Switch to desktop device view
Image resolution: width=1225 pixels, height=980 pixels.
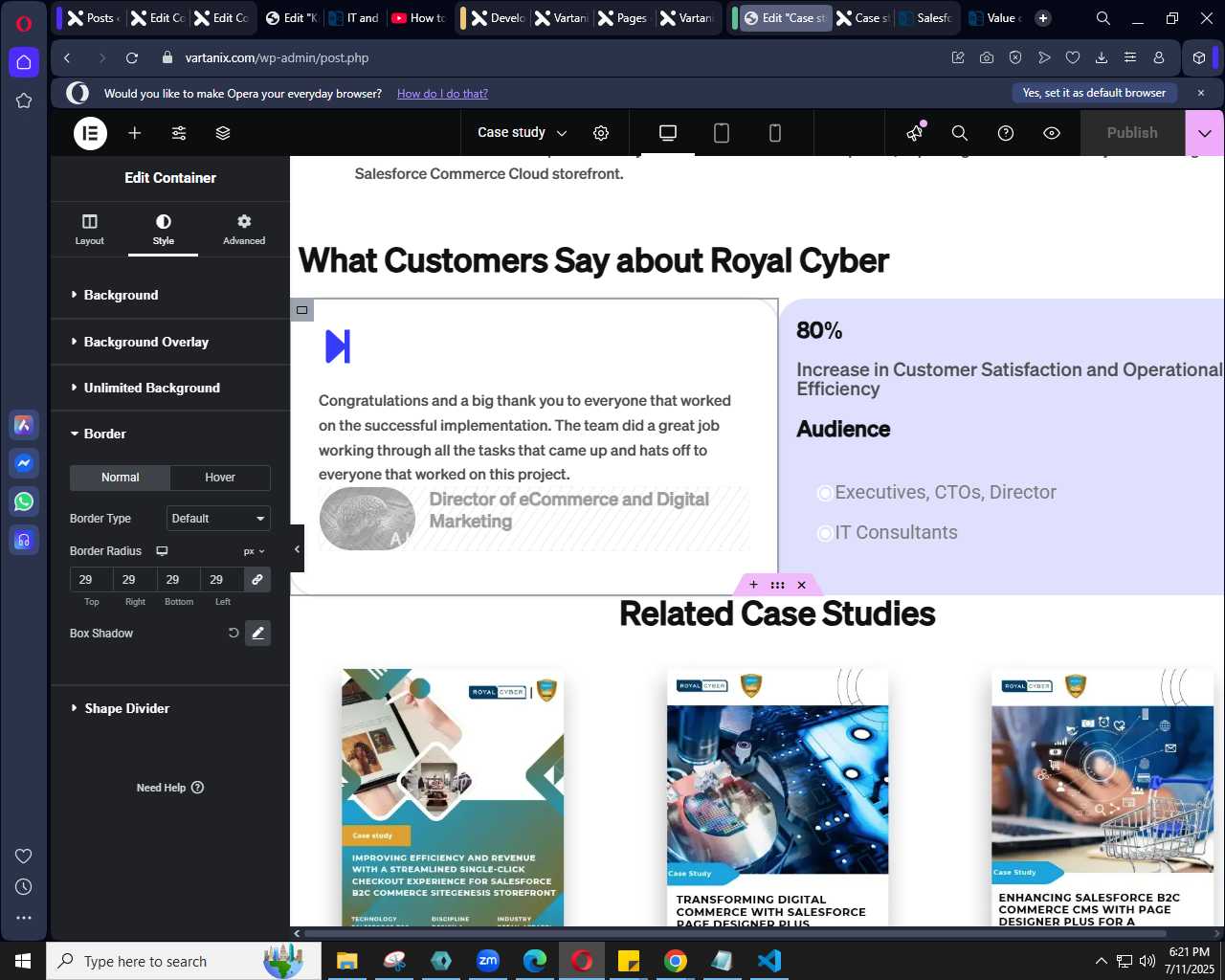click(x=668, y=133)
